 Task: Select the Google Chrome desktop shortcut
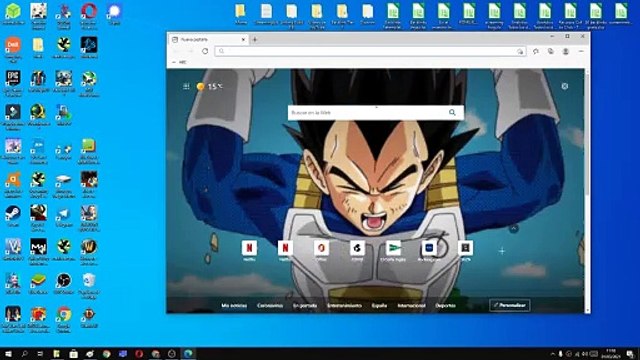pos(64,320)
